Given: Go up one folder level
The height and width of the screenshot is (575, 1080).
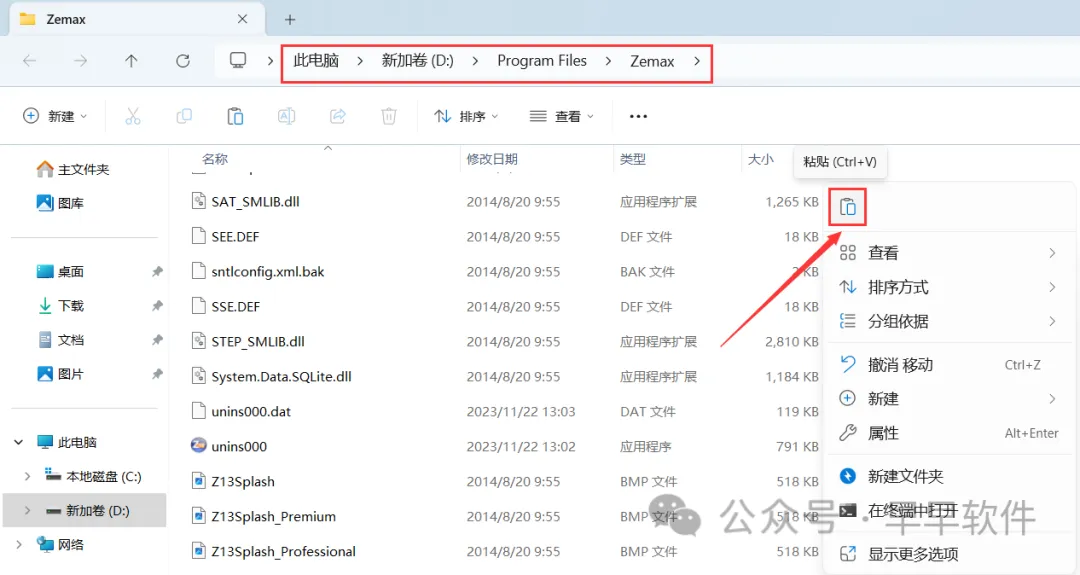Looking at the screenshot, I should (x=131, y=61).
